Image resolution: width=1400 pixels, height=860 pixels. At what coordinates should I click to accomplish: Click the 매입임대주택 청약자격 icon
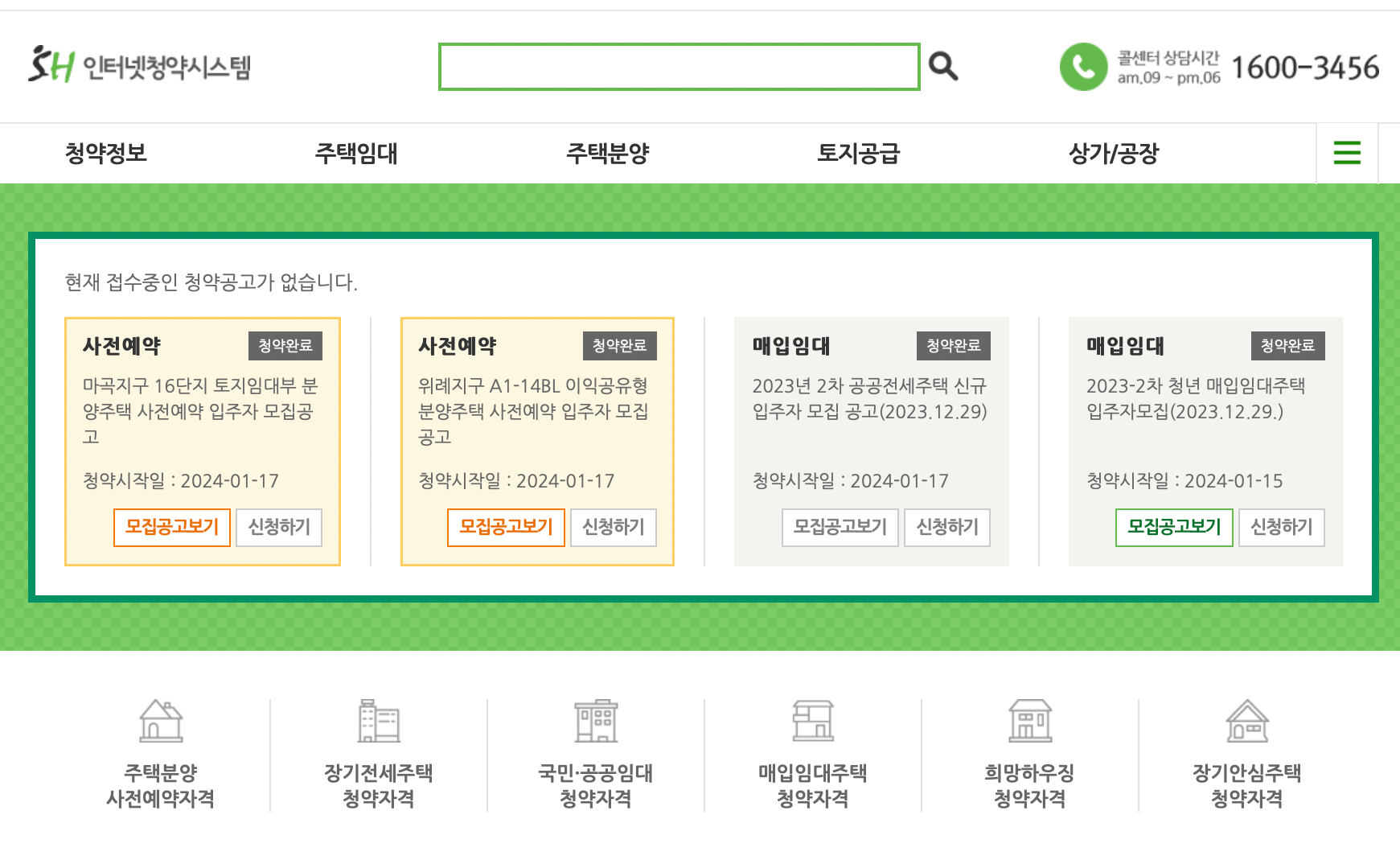coord(813,722)
